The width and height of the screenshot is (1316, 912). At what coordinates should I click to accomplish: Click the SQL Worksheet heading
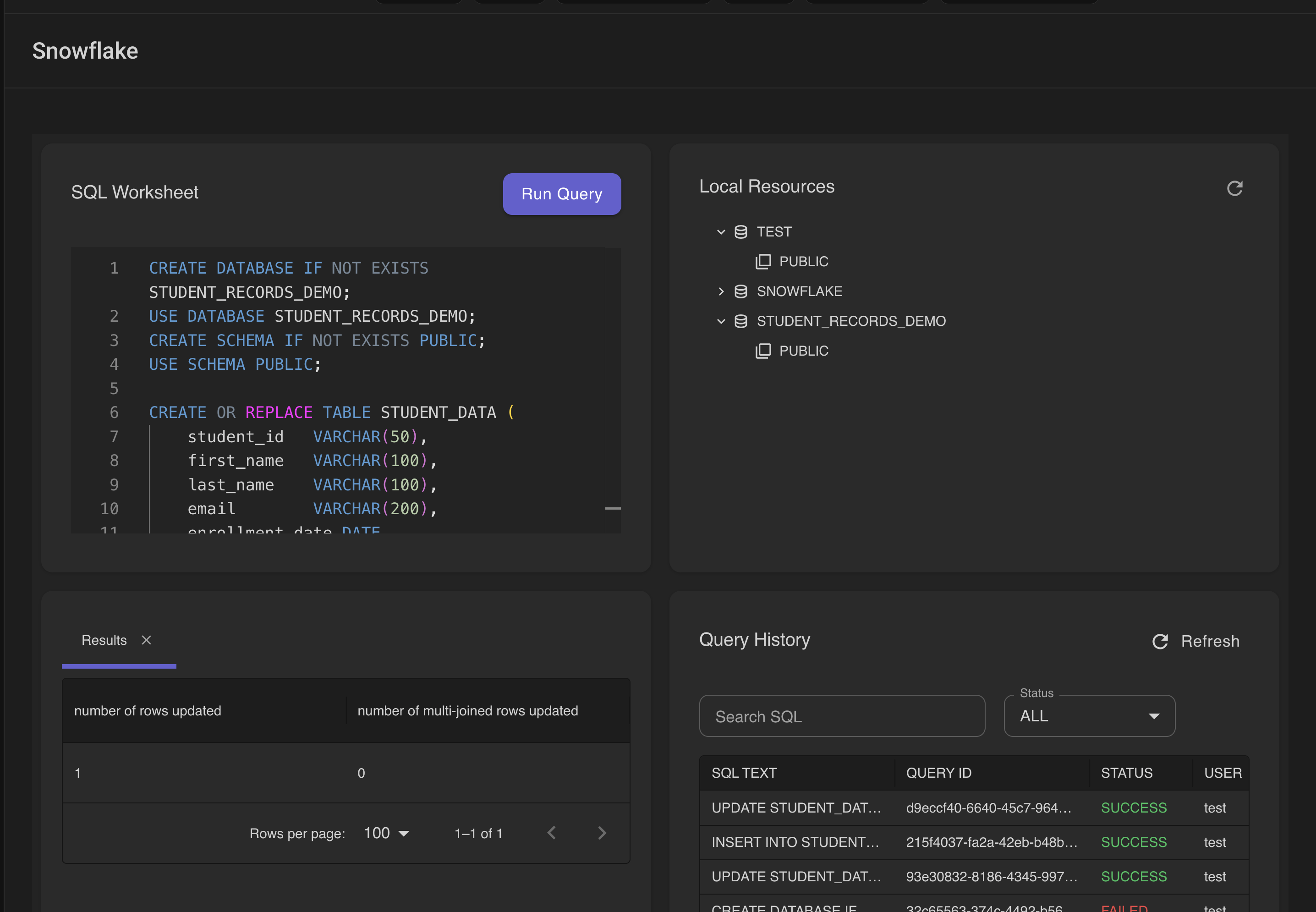134,192
